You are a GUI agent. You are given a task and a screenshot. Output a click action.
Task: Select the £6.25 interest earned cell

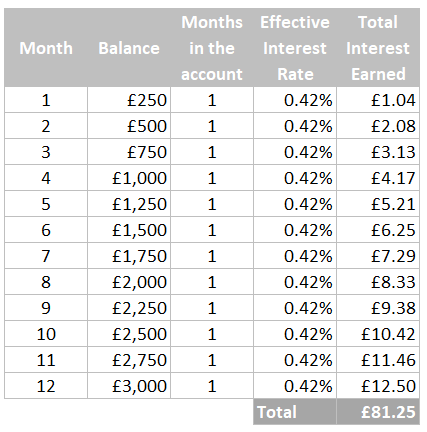(x=378, y=230)
